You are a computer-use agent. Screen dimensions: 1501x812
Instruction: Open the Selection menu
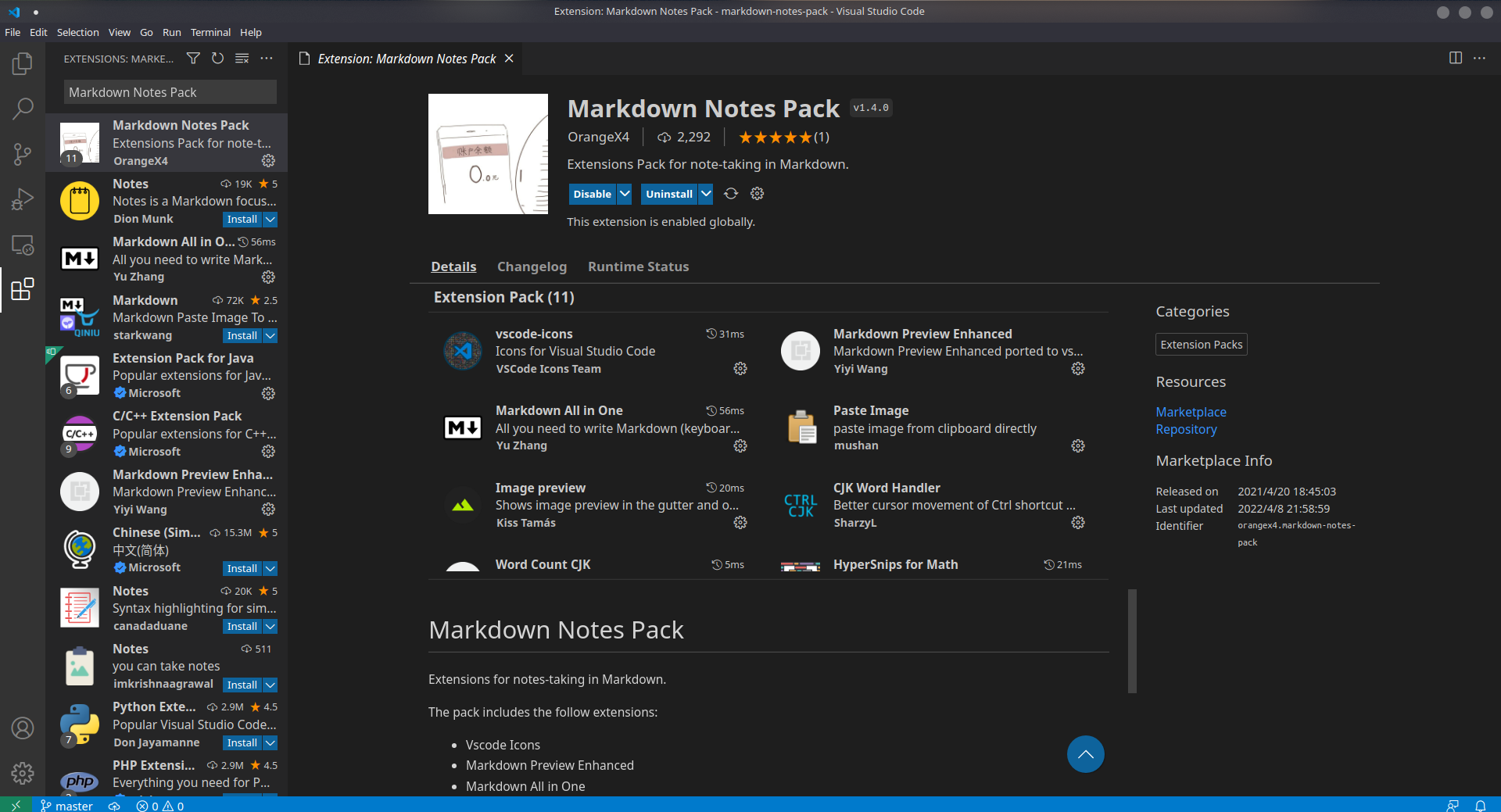tap(78, 32)
